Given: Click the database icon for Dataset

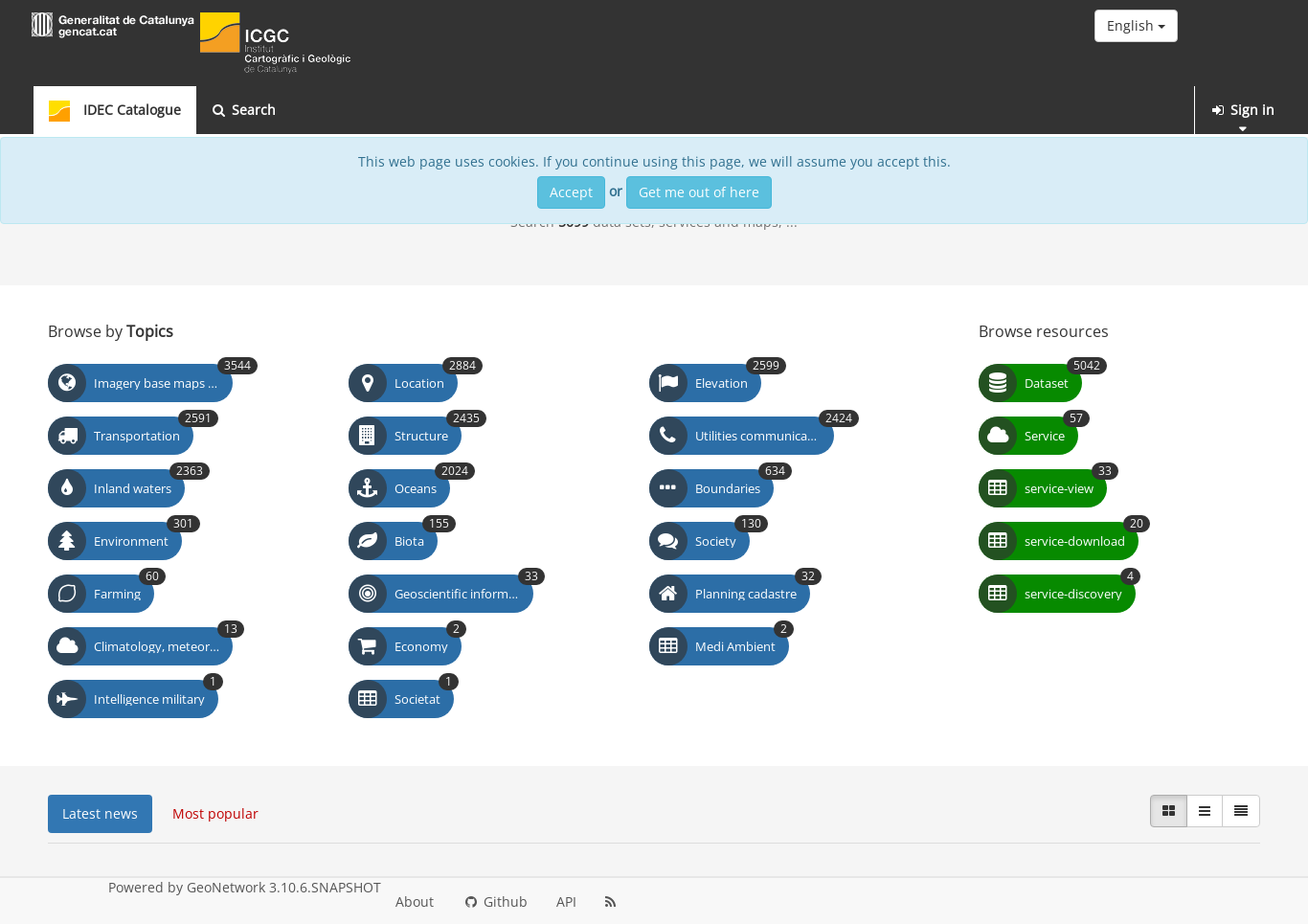Looking at the screenshot, I should (x=998, y=383).
